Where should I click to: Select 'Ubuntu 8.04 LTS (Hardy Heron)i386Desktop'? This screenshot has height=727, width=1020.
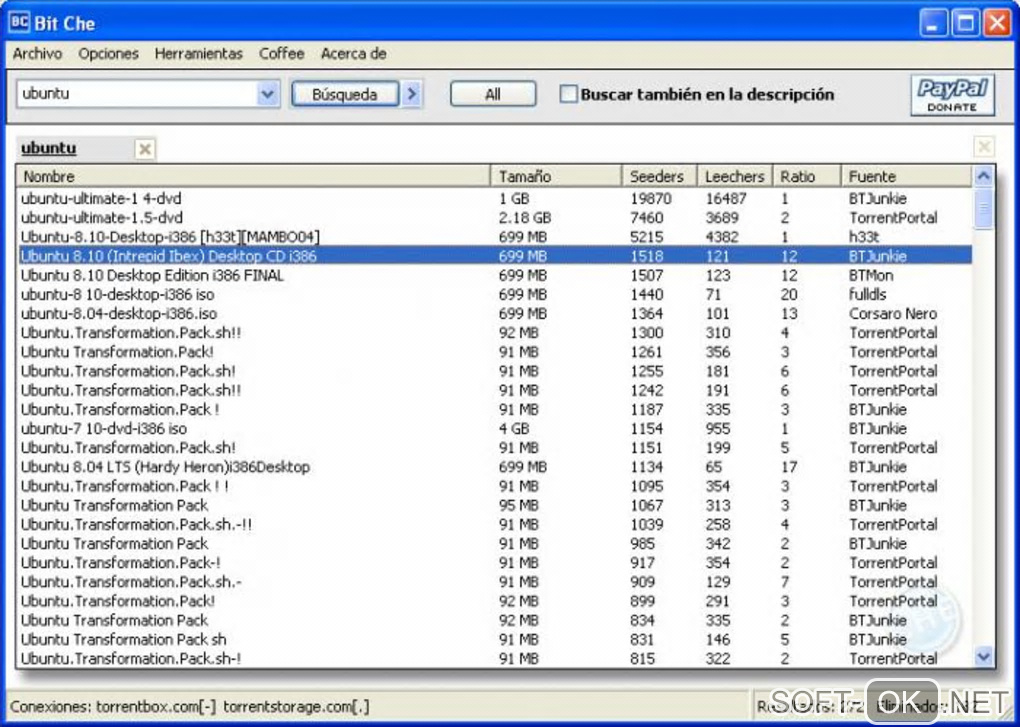[495, 467]
